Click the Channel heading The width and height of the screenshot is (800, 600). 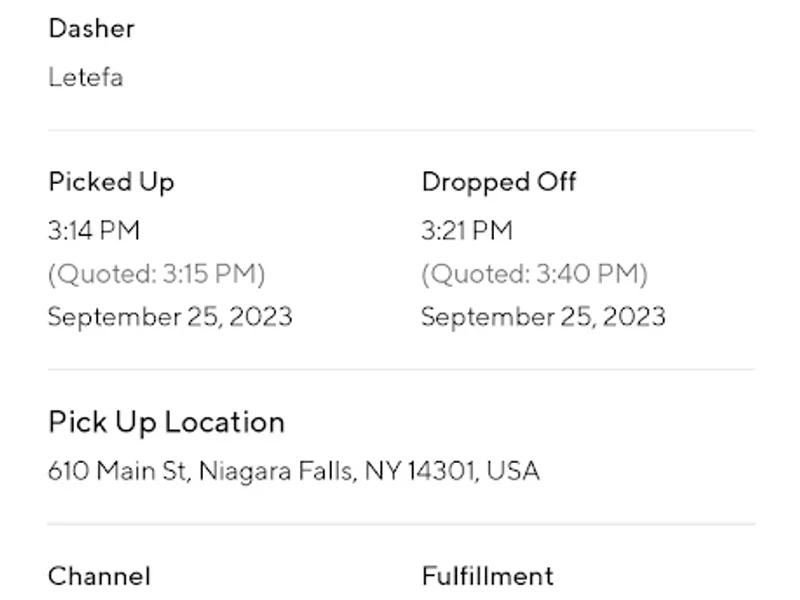tap(99, 576)
